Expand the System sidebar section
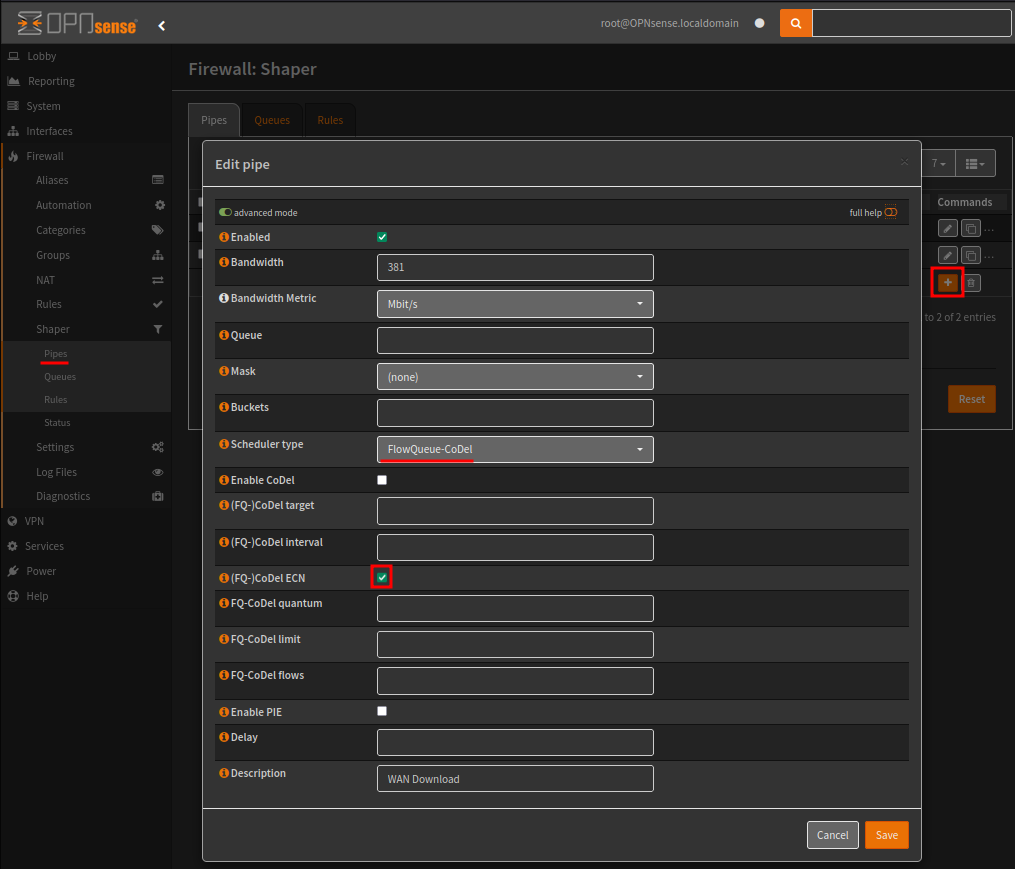 click(43, 106)
